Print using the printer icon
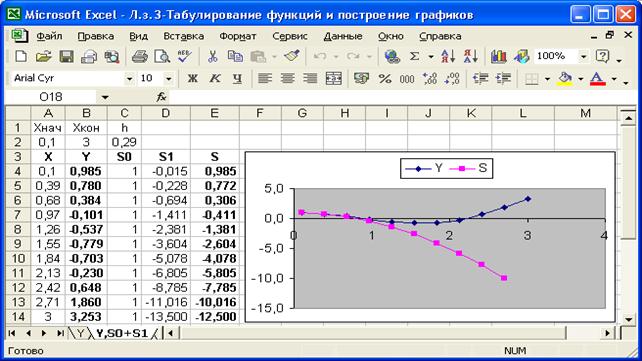The image size is (642, 361). [x=140, y=56]
